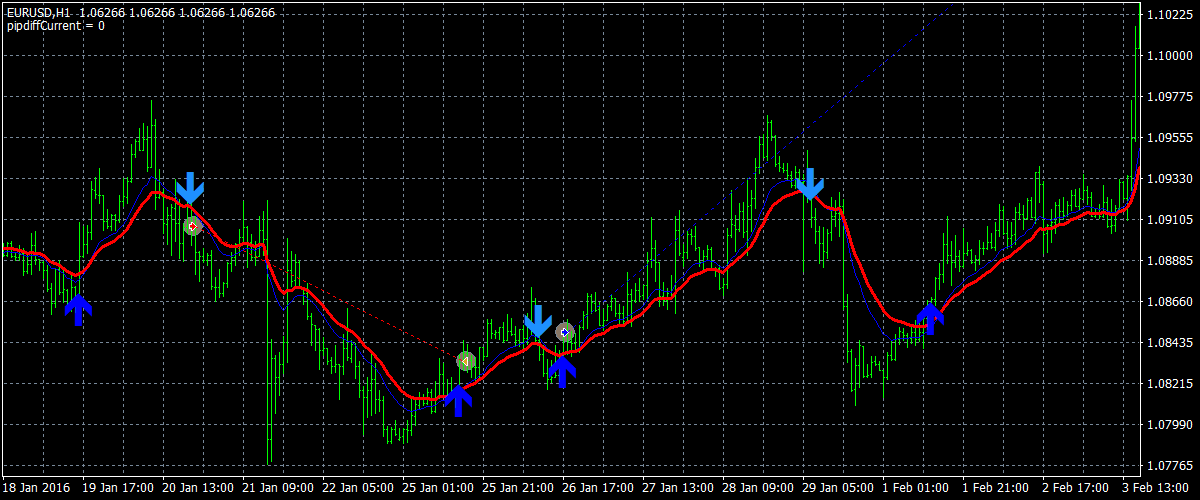The height and width of the screenshot is (500, 1200).
Task: Click price level 1.08885 on the scale
Action: [x=1172, y=261]
